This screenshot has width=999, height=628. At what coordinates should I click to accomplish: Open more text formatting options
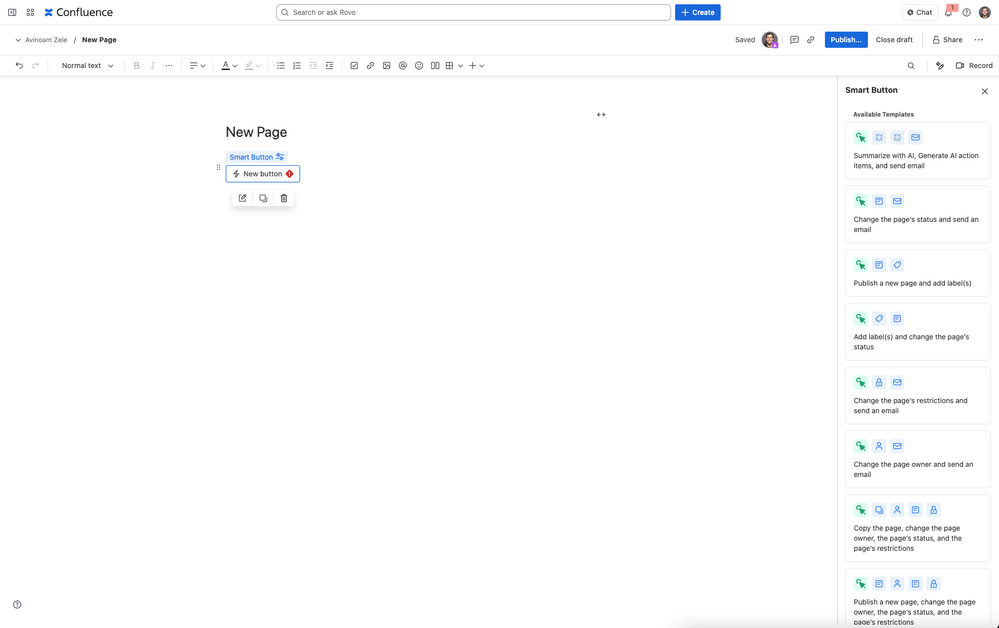[x=169, y=66]
